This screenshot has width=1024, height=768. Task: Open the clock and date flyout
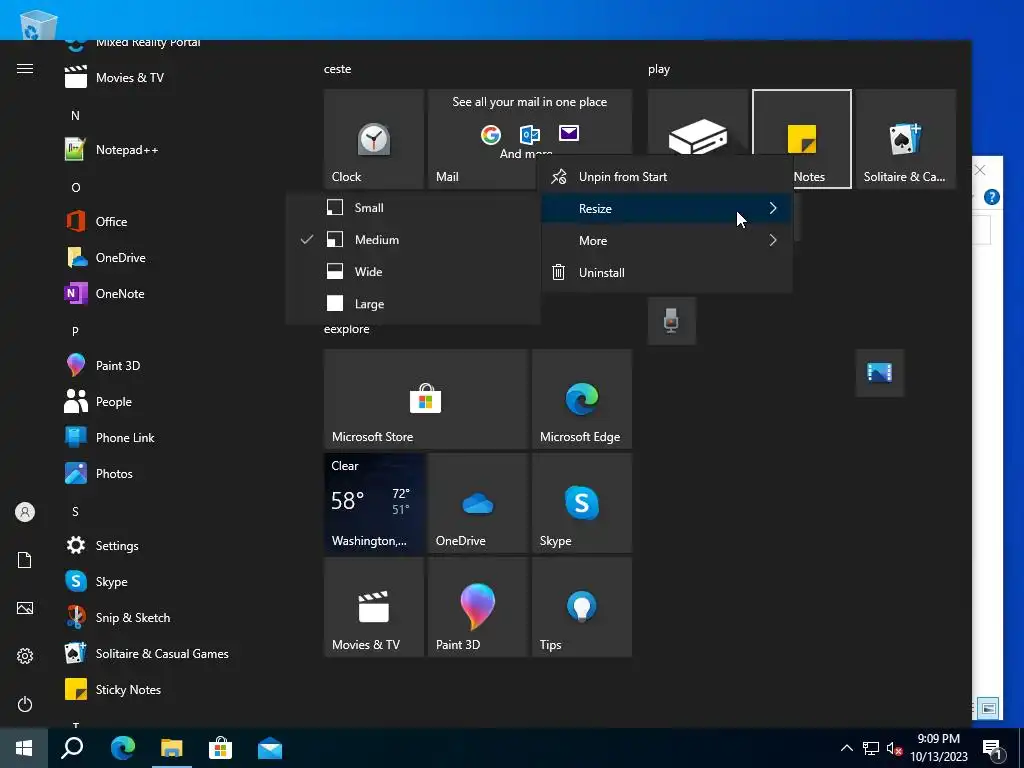click(x=939, y=748)
